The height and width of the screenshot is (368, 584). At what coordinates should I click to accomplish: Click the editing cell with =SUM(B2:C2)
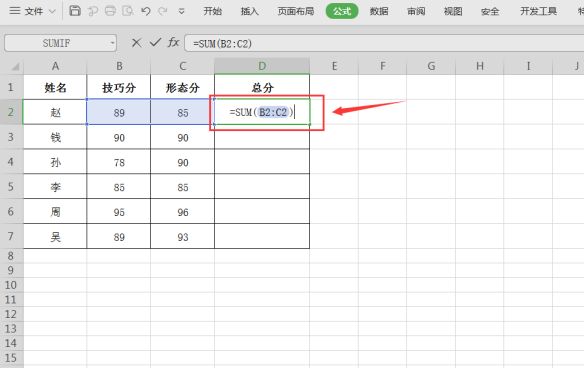[262, 112]
